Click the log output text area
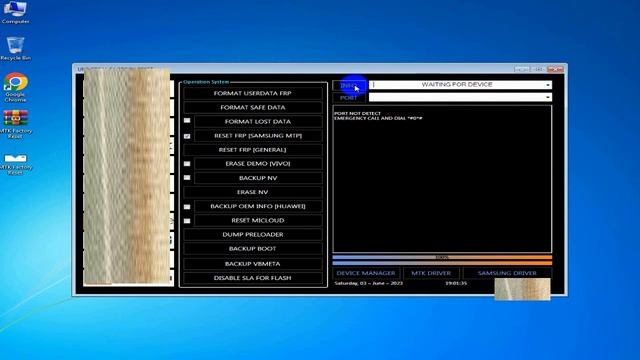640x360 pixels. pos(442,179)
